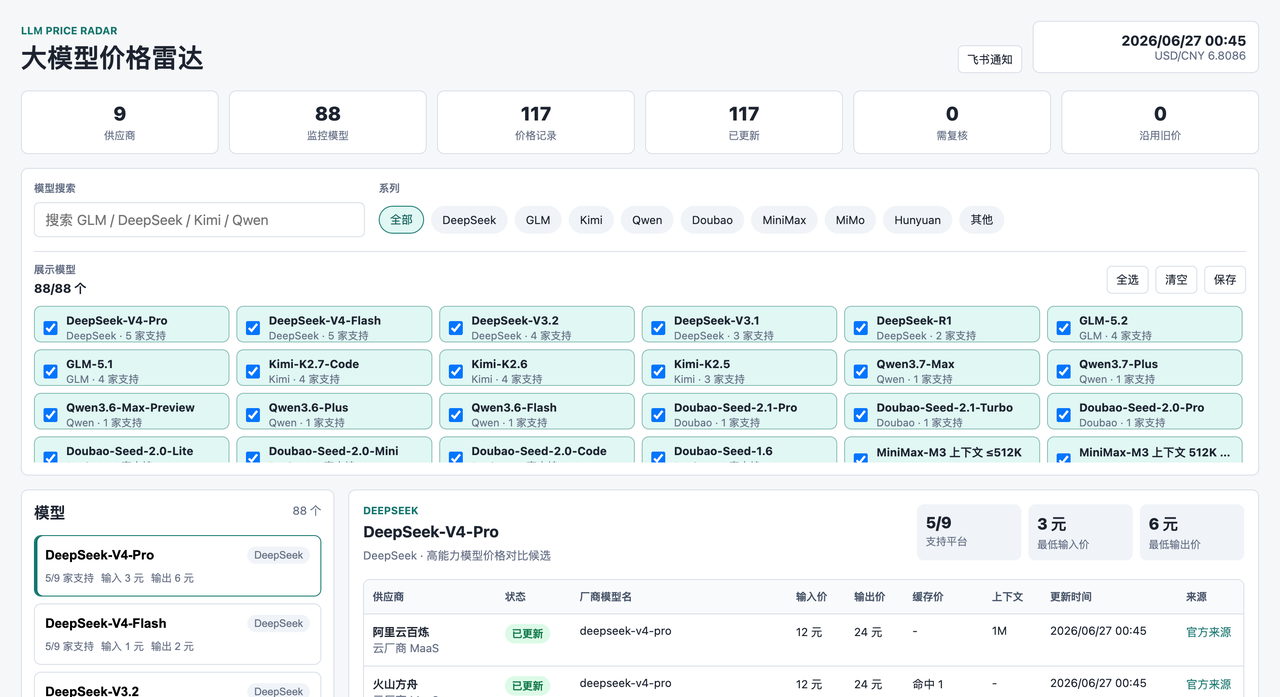Uncheck the Kimi-K2.6 checkbox
Screen dimensions: 1280x697
tap(456, 371)
